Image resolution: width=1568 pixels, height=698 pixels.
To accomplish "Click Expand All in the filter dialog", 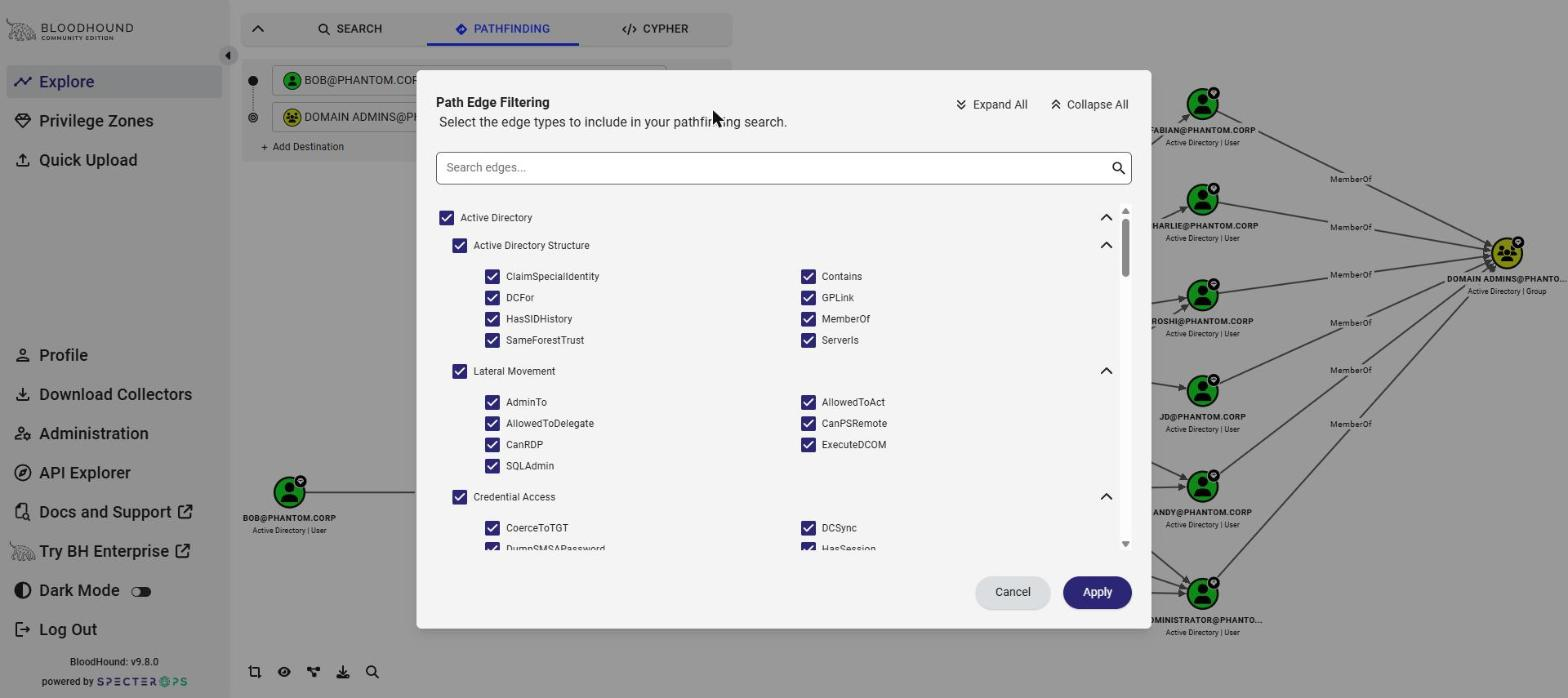I will (991, 105).
